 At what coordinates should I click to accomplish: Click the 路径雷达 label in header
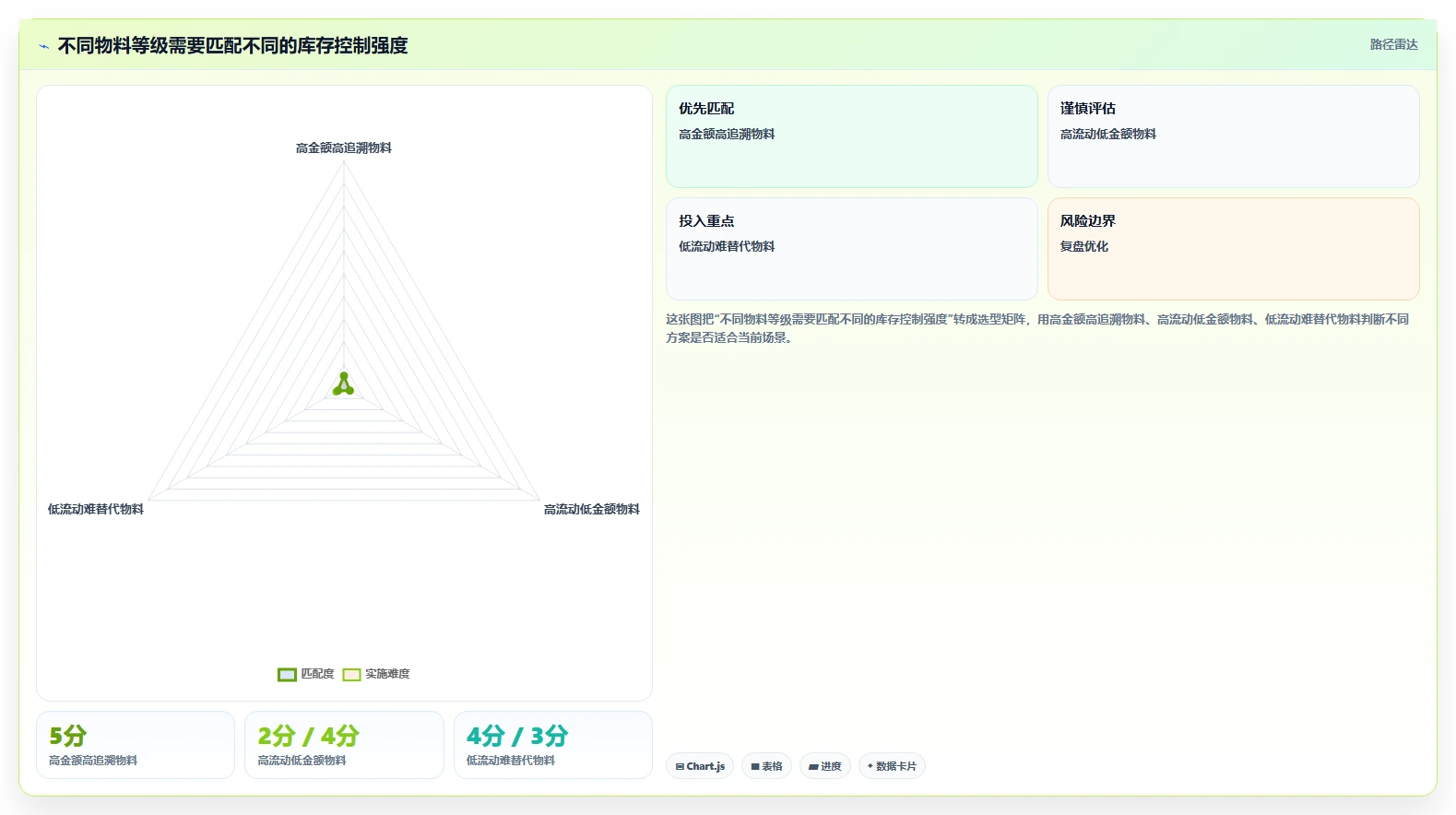coord(1393,44)
